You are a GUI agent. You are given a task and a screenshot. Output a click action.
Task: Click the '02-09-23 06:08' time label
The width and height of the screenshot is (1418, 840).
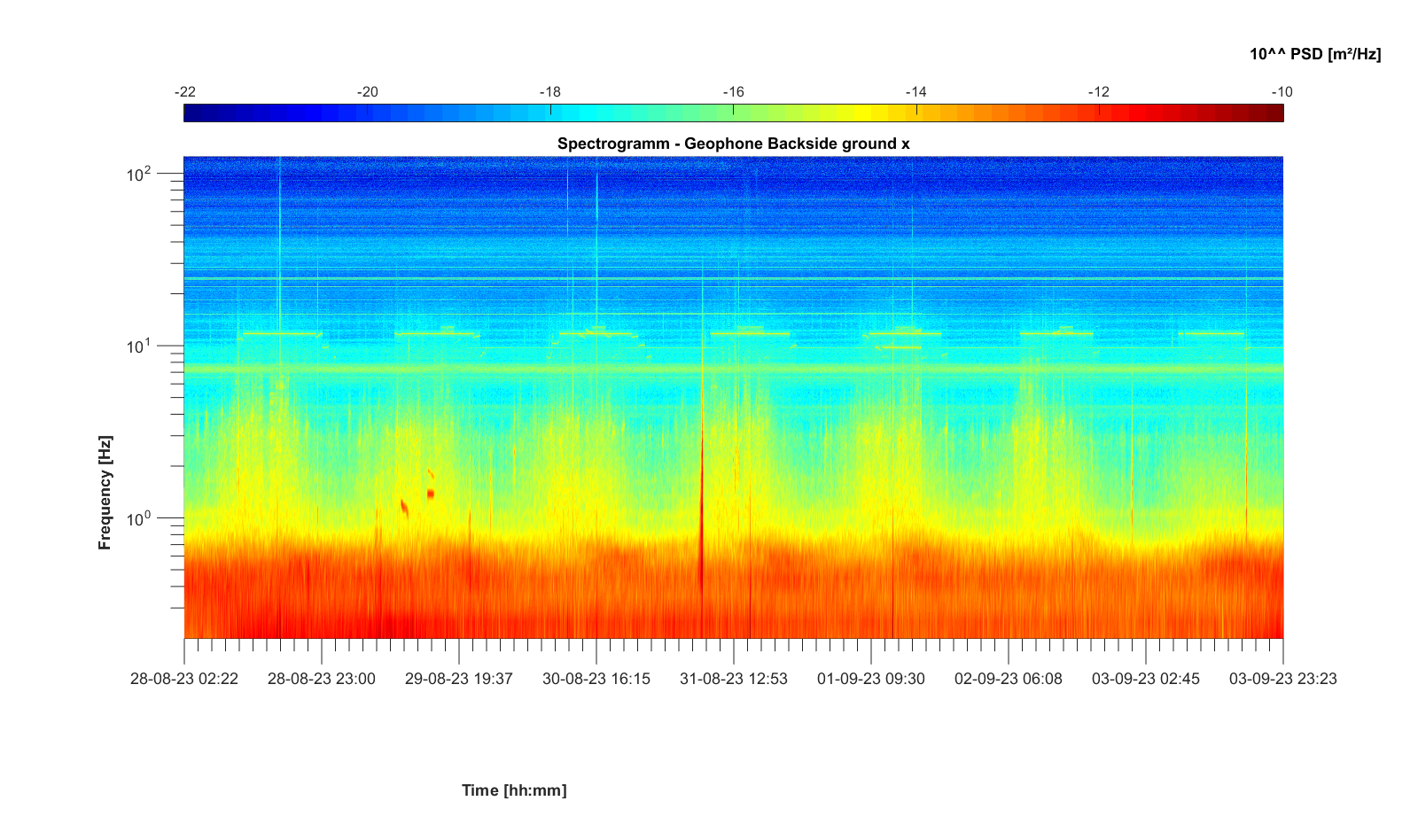pos(1008,679)
